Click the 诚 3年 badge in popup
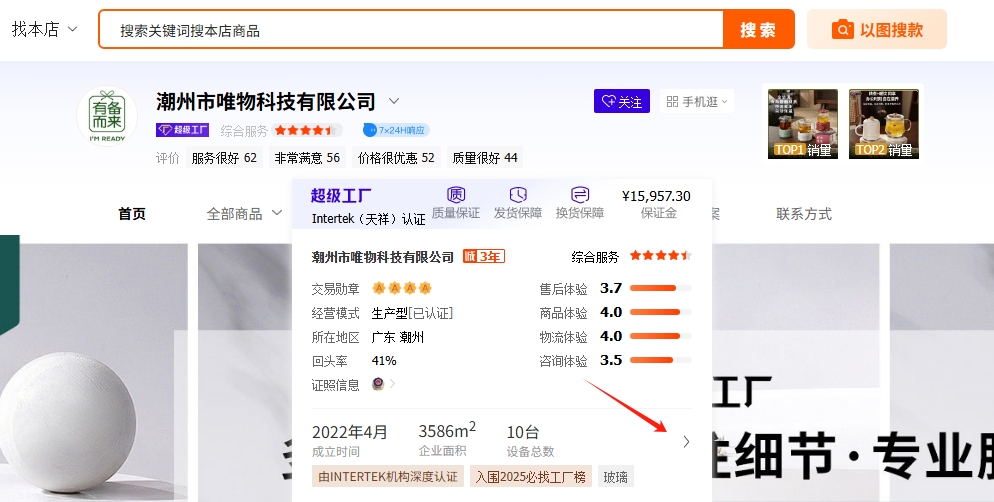Screen dimensions: 994x502 click(x=484, y=256)
